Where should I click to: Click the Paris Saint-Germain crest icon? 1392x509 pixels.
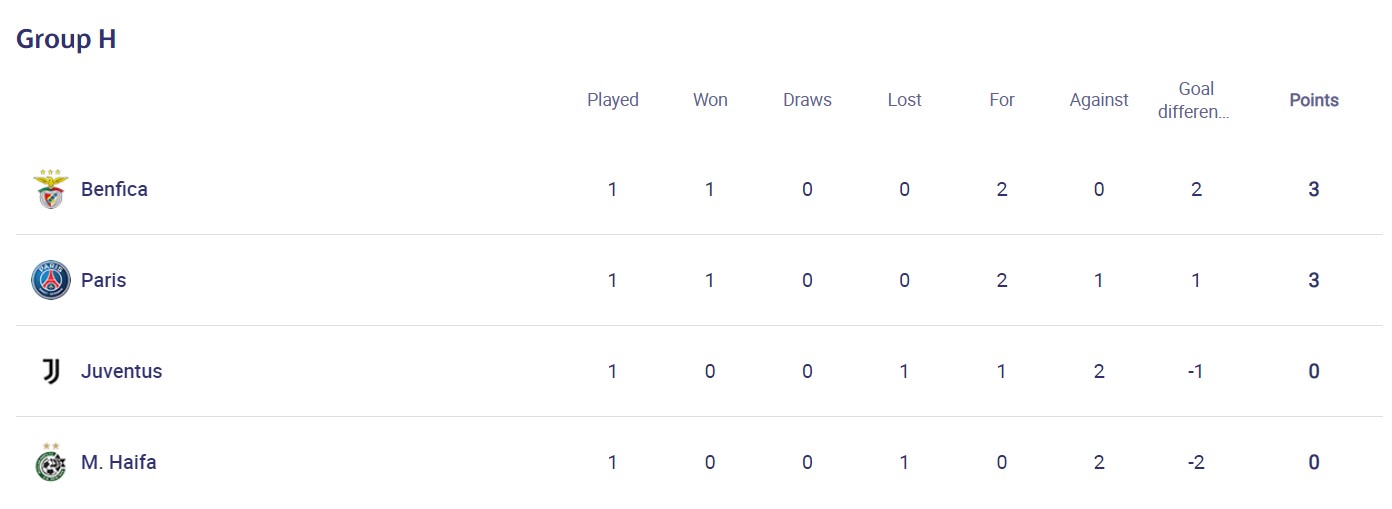click(50, 280)
